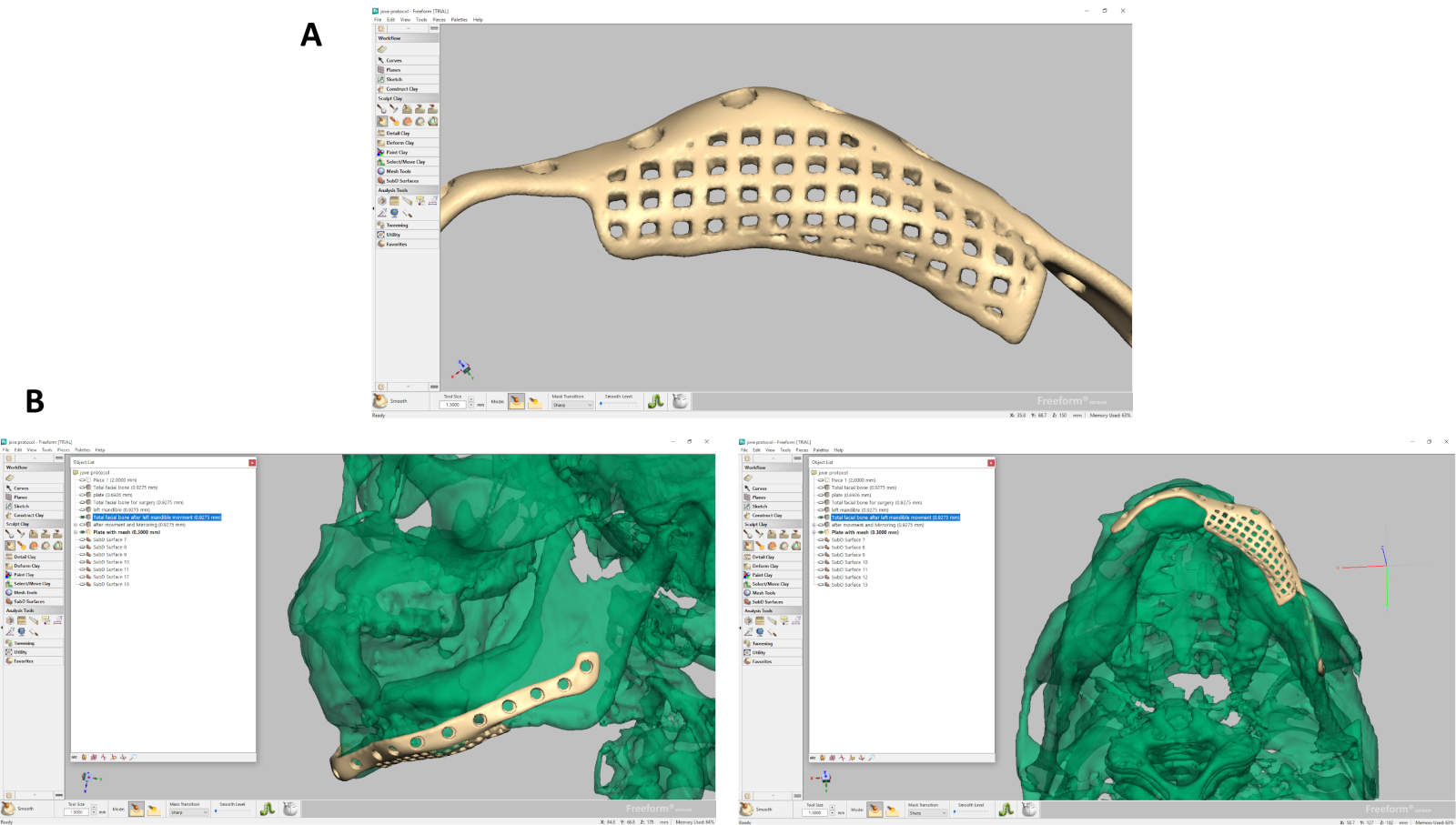Viewport: 1456px width, 825px height.
Task: Open the Palettes menu in top window
Action: coord(459,19)
